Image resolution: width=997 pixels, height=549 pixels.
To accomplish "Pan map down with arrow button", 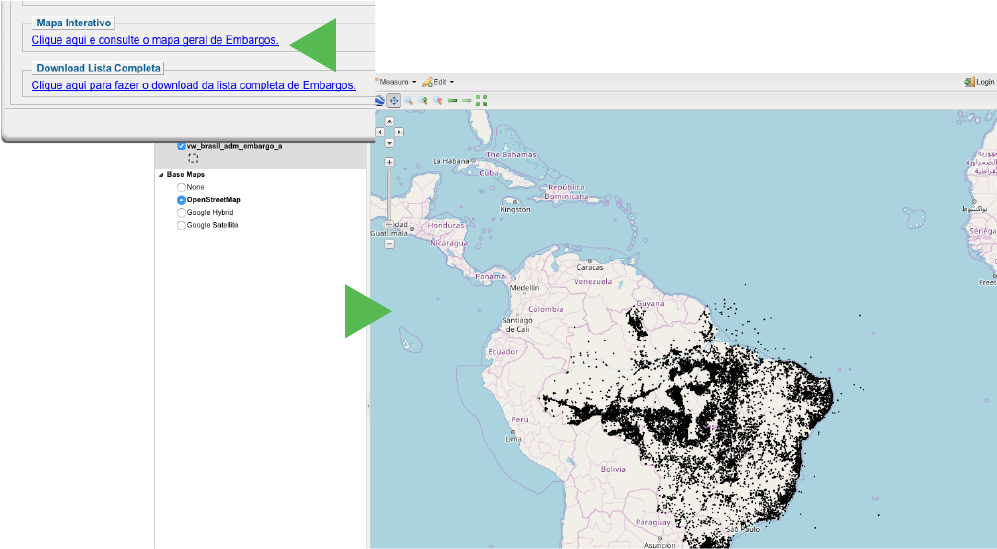I will 389,143.
